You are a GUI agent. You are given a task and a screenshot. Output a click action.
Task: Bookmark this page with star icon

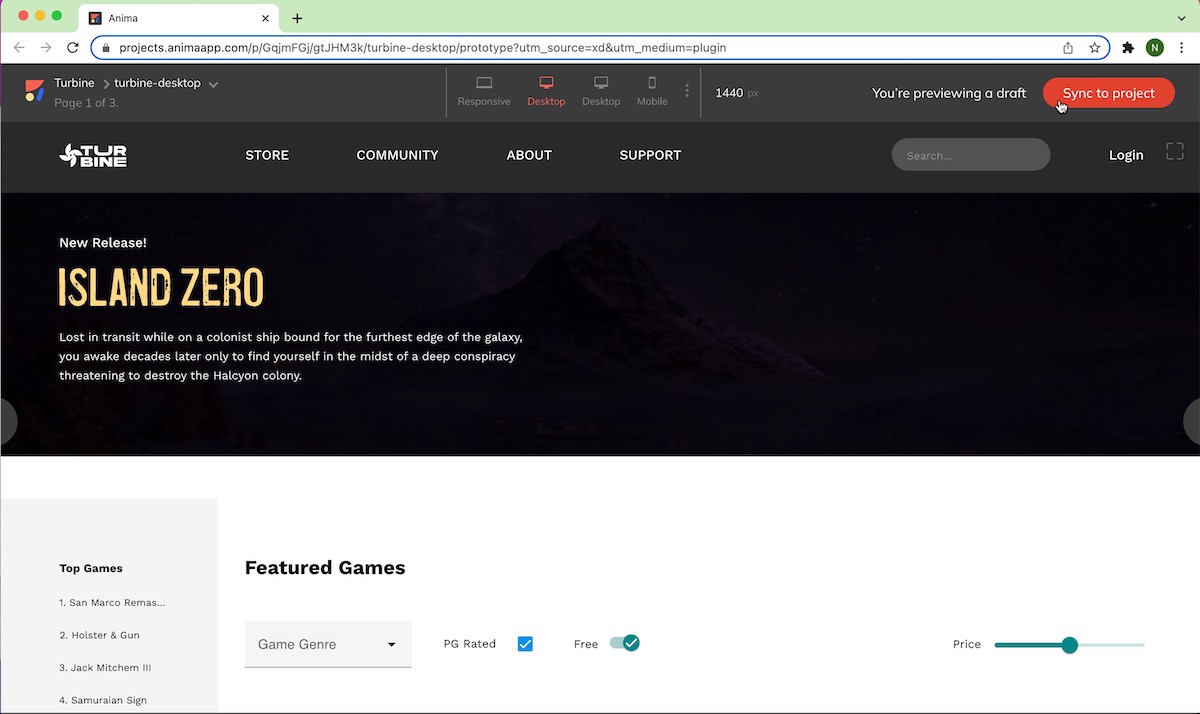(x=1095, y=47)
